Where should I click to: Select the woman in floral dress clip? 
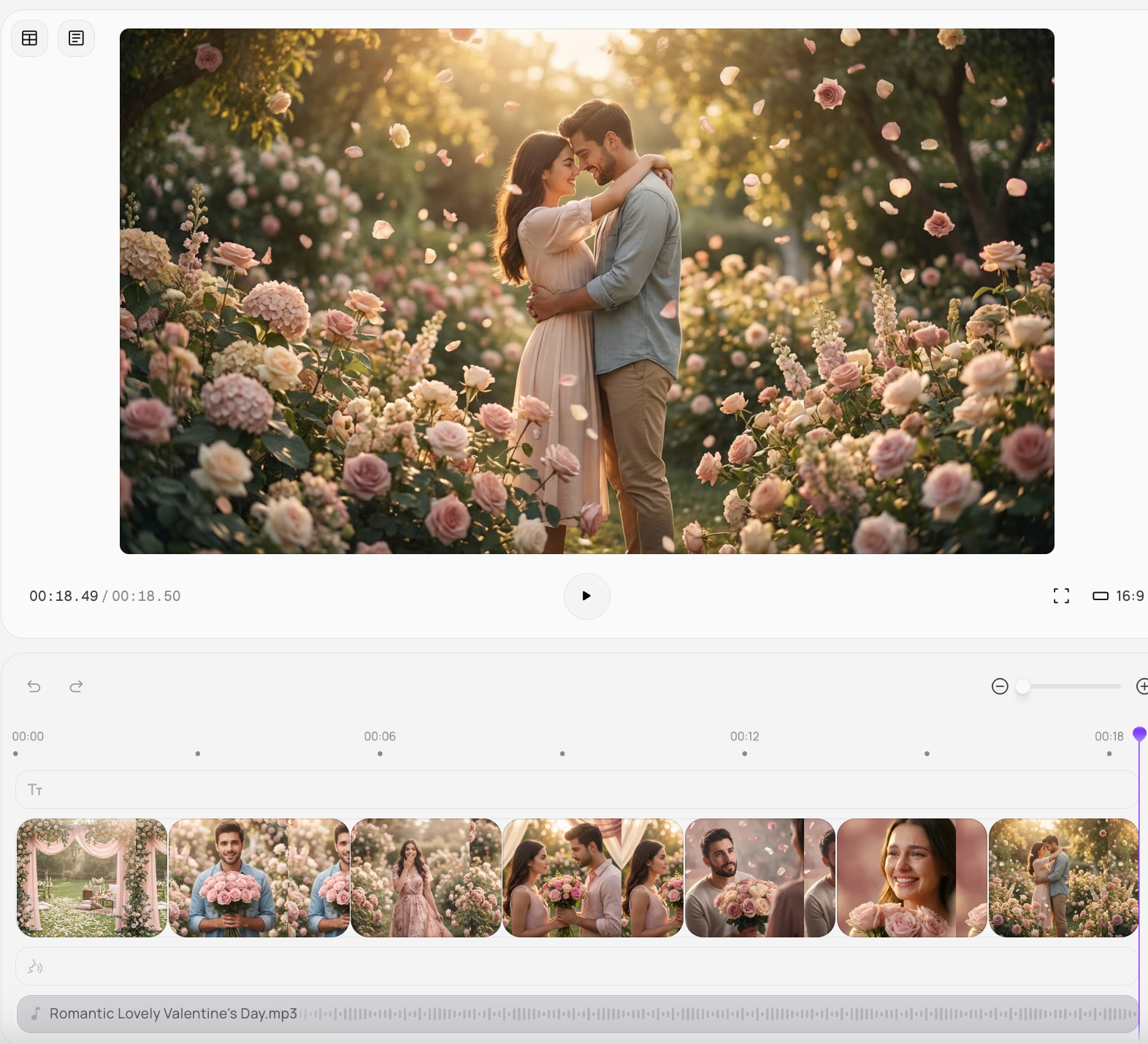[426, 878]
